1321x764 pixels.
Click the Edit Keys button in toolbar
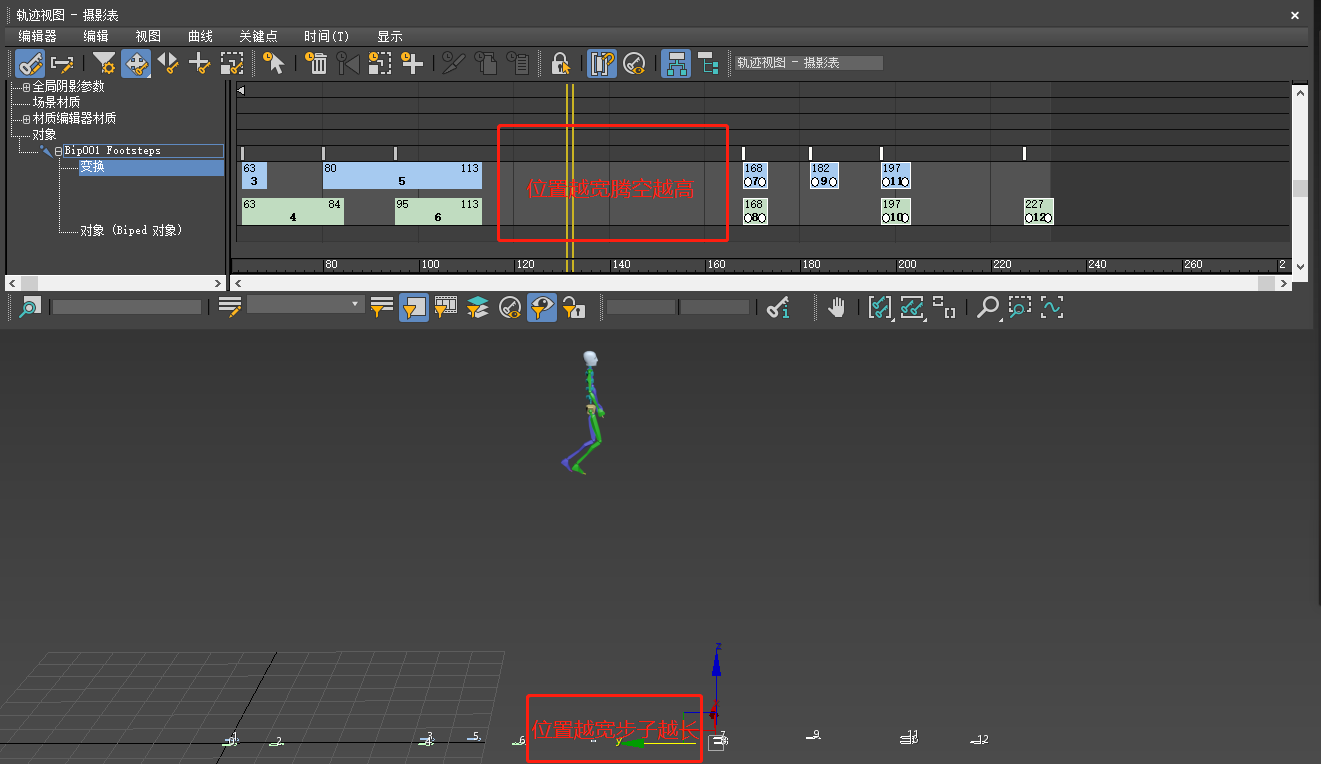(29, 63)
